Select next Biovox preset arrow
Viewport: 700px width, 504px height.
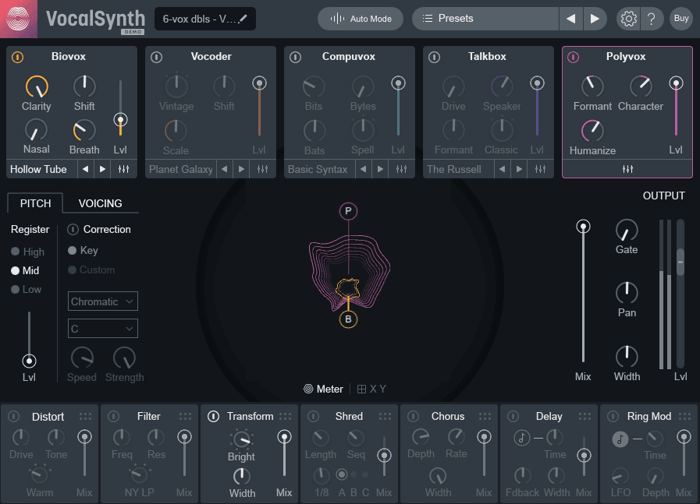coord(102,169)
